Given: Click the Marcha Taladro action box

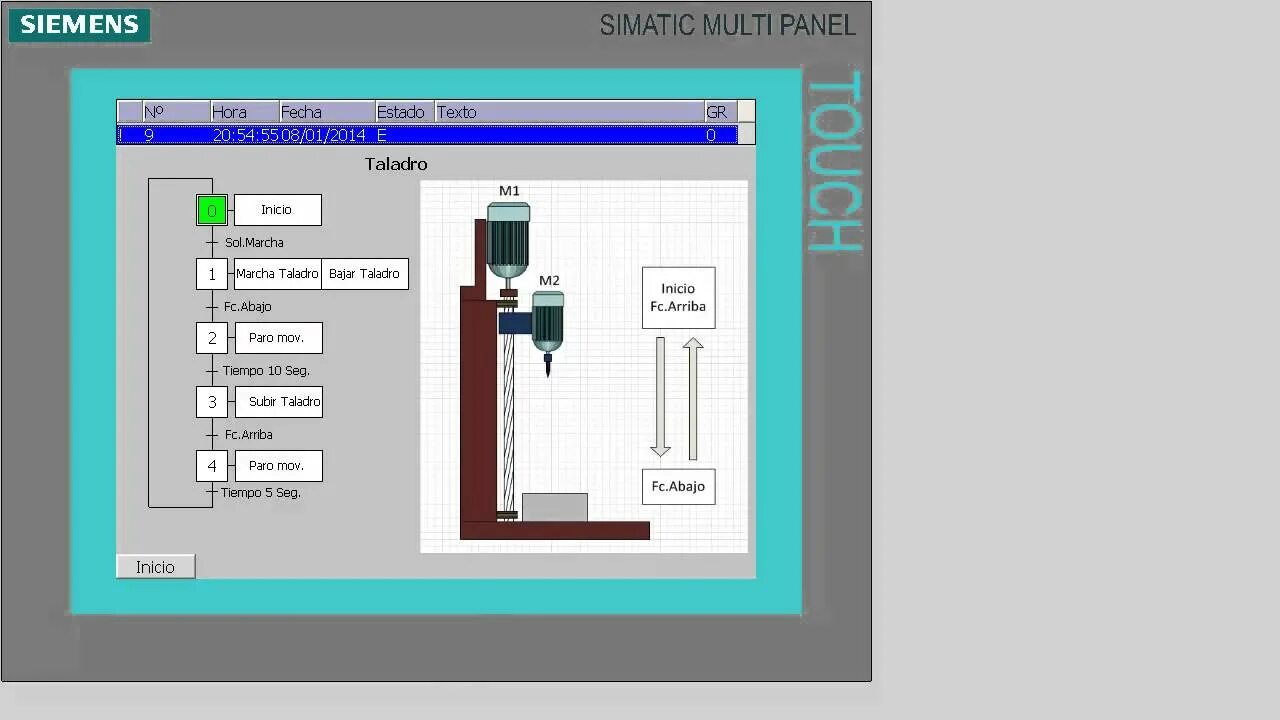Looking at the screenshot, I should tap(278, 274).
